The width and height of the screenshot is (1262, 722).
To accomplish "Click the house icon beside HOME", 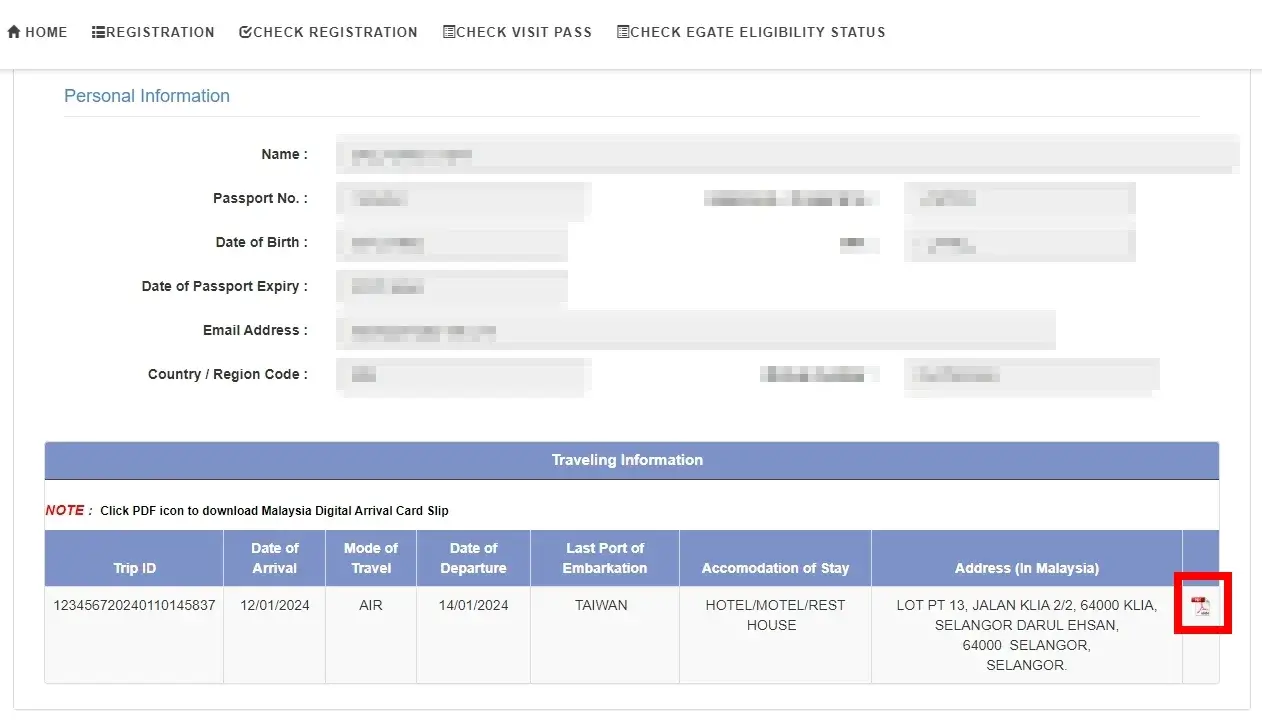I will pos(14,32).
